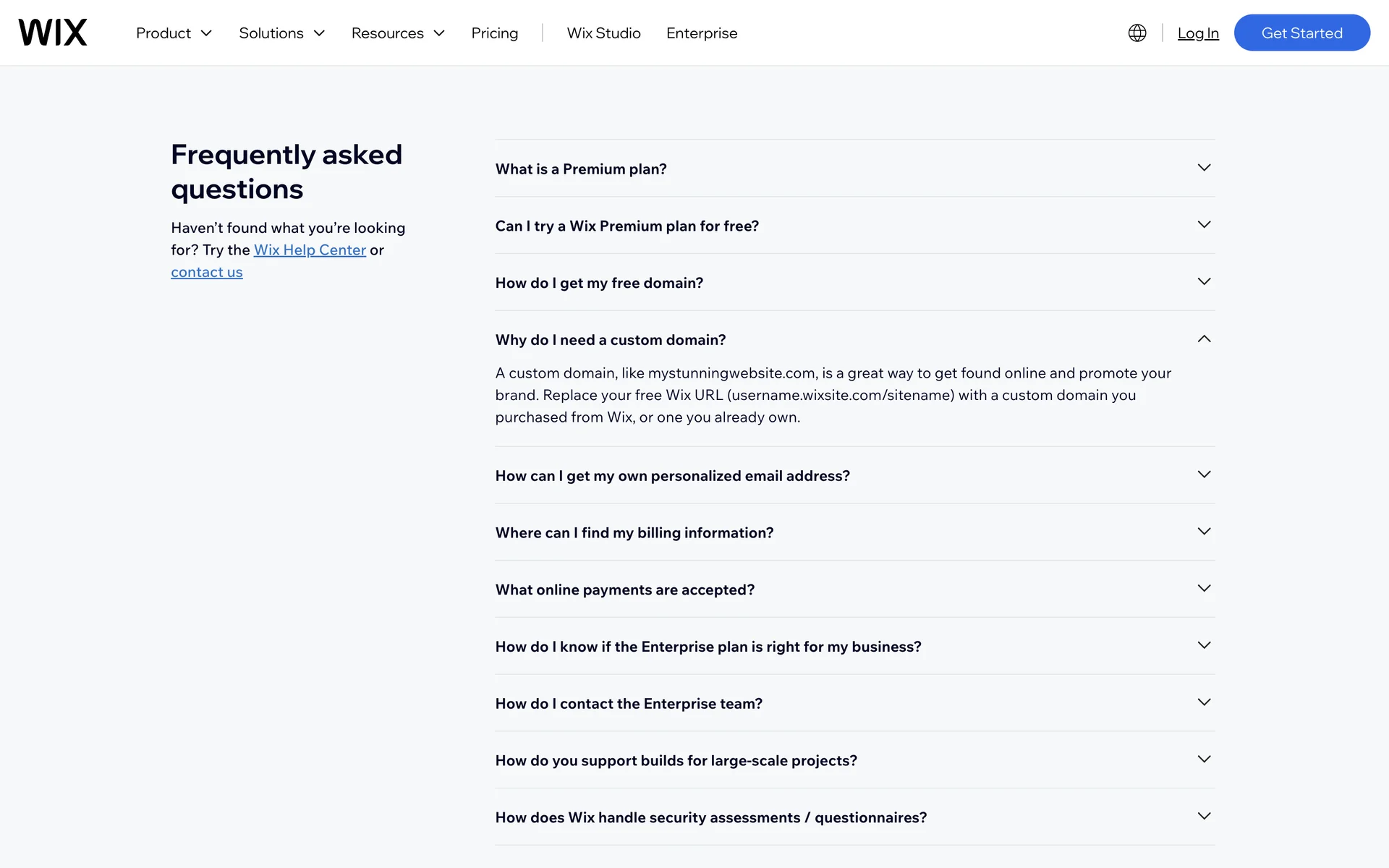Click the Log In link
The height and width of the screenshot is (868, 1389).
pos(1197,33)
